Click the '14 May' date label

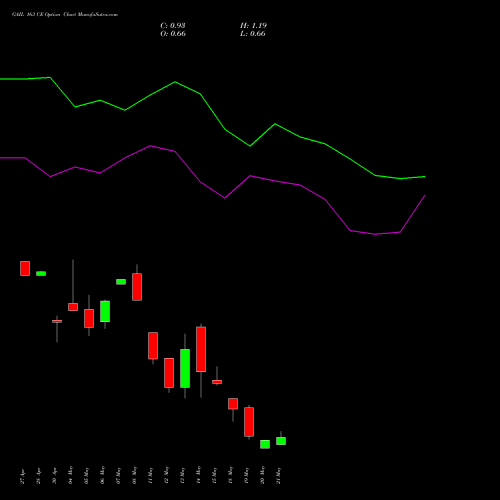point(199,476)
